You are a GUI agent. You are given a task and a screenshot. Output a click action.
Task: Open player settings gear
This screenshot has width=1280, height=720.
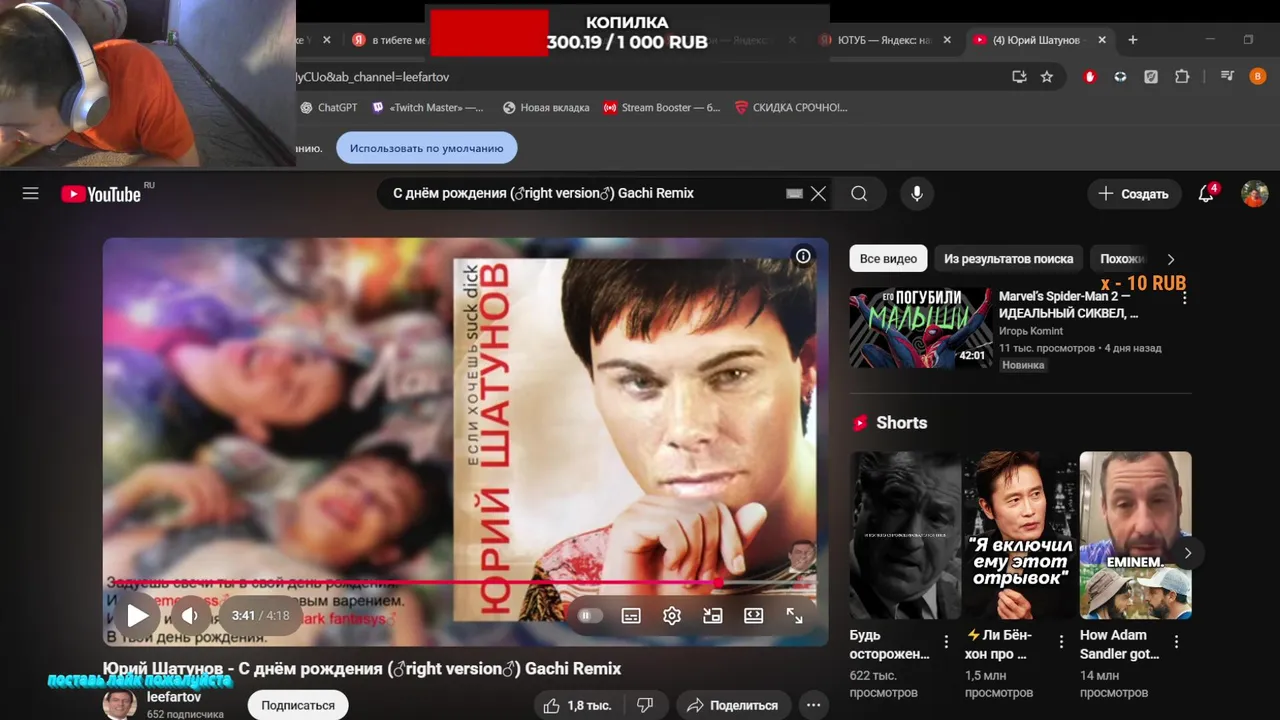point(672,616)
